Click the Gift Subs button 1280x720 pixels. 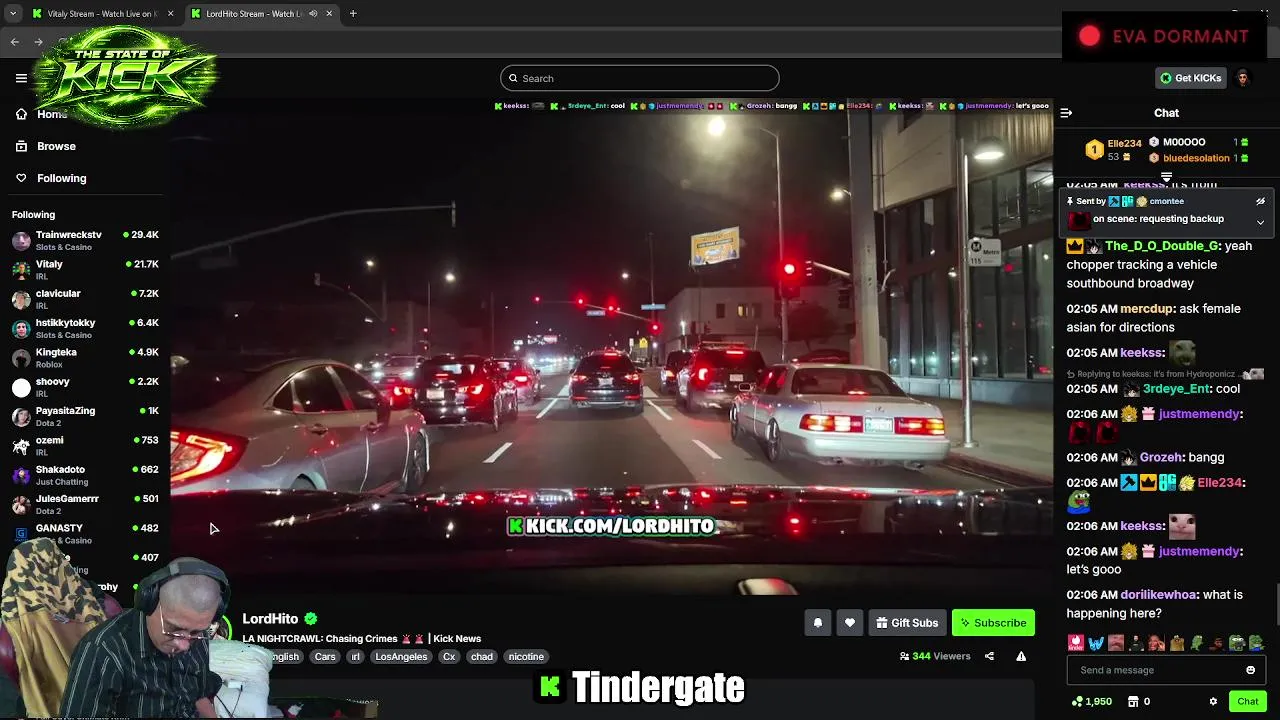pos(907,623)
